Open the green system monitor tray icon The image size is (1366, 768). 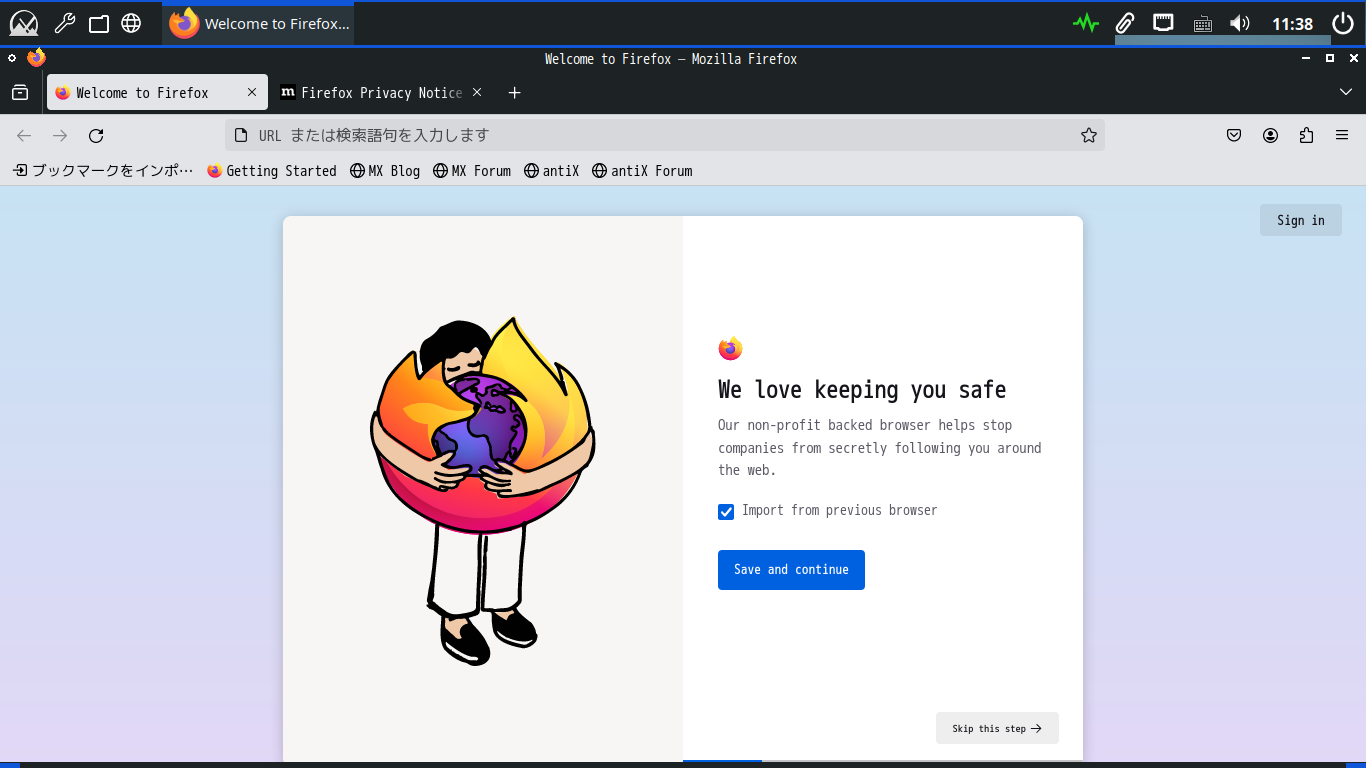click(x=1086, y=23)
